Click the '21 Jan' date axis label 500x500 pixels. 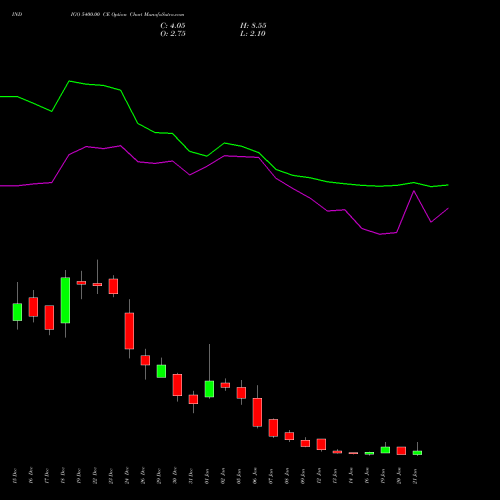pyautogui.click(x=415, y=476)
